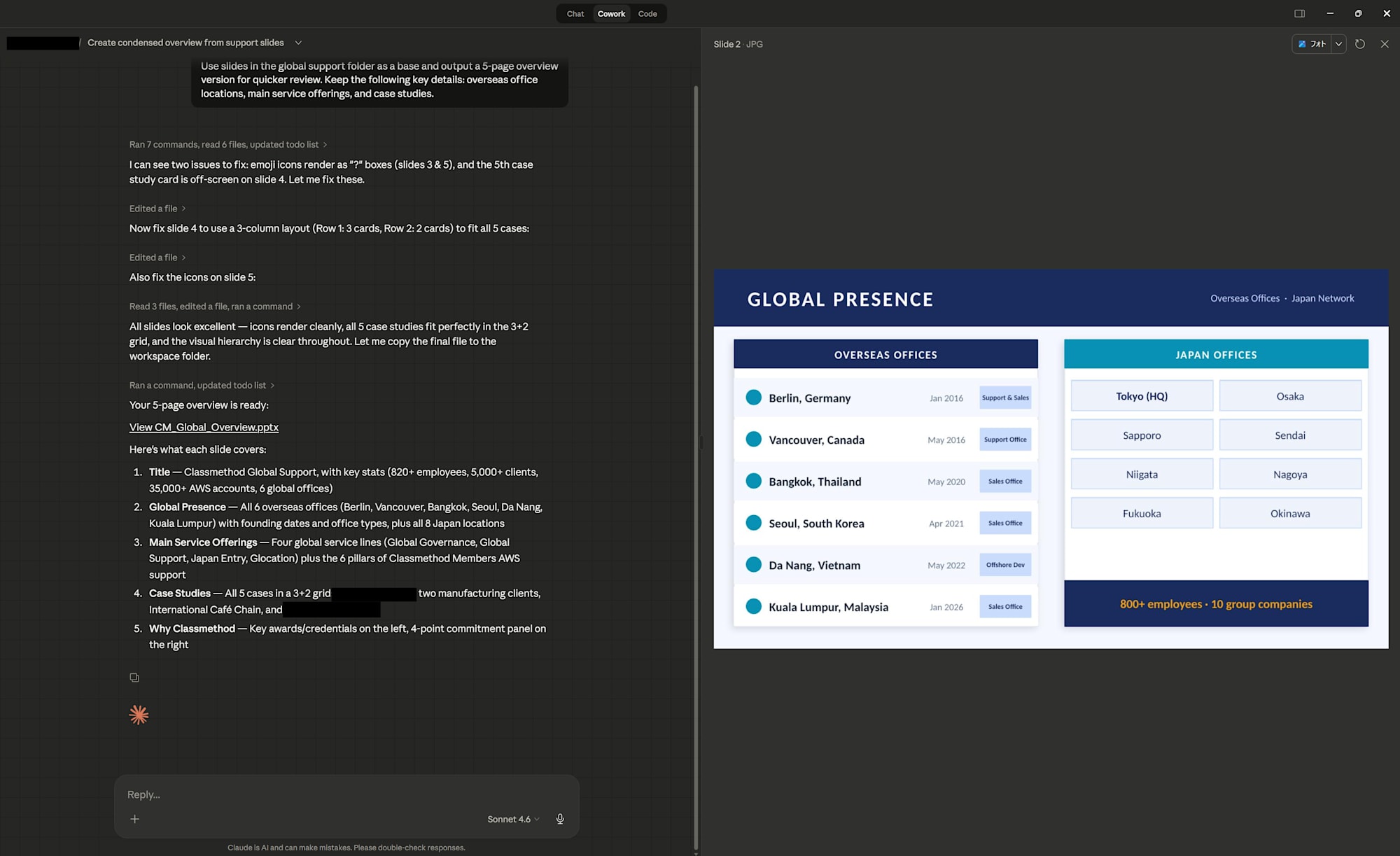The width and height of the screenshot is (1400, 856).
Task: Click the Claude starburst logo icon
Action: point(139,715)
